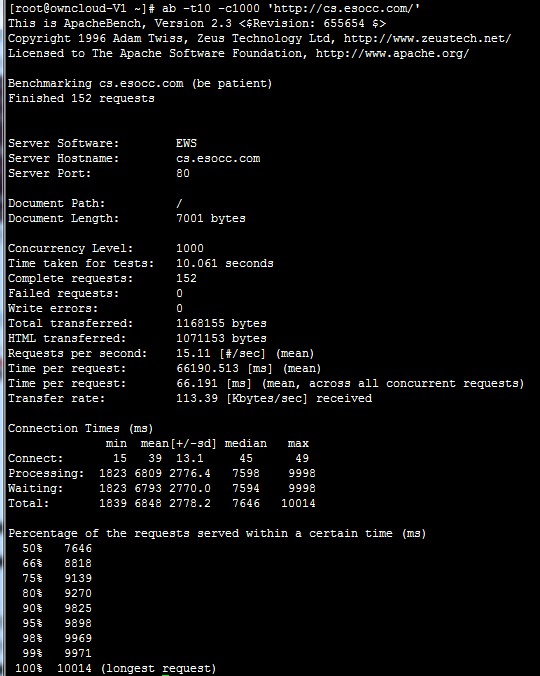540x676 pixels.
Task: Click the Document Length value 7001 bytes
Action: (211, 218)
